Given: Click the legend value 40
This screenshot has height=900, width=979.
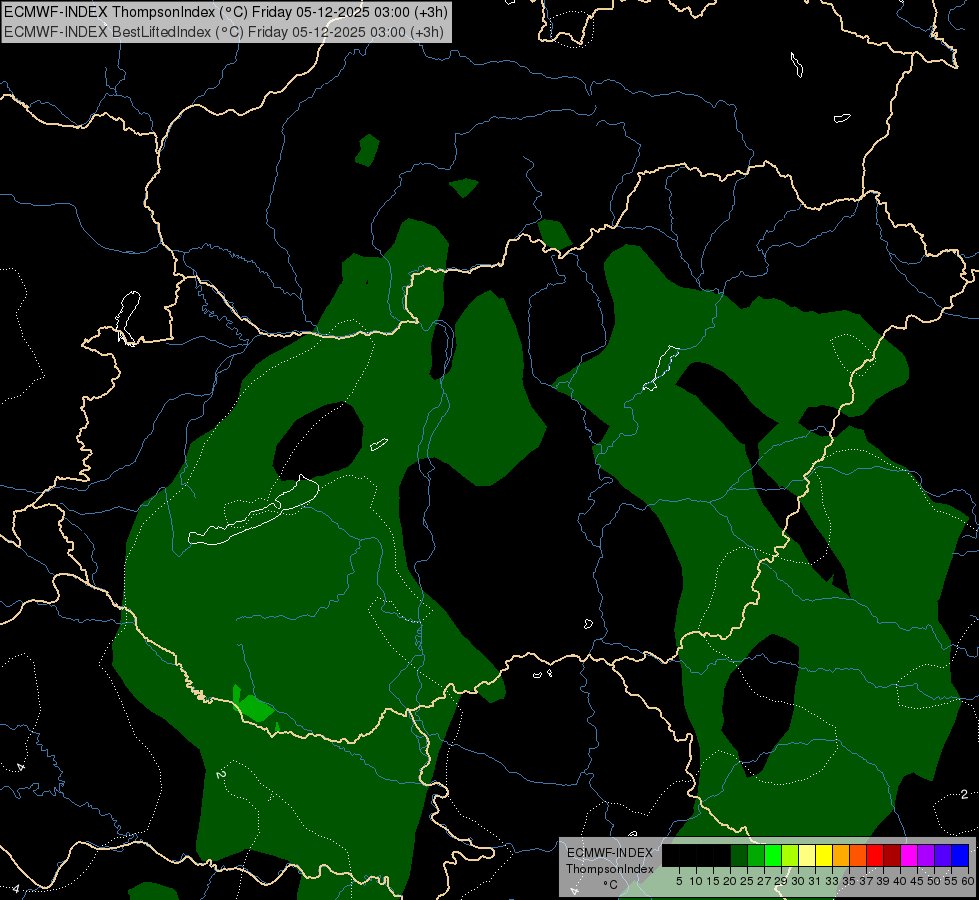Looking at the screenshot, I should click(x=900, y=881).
